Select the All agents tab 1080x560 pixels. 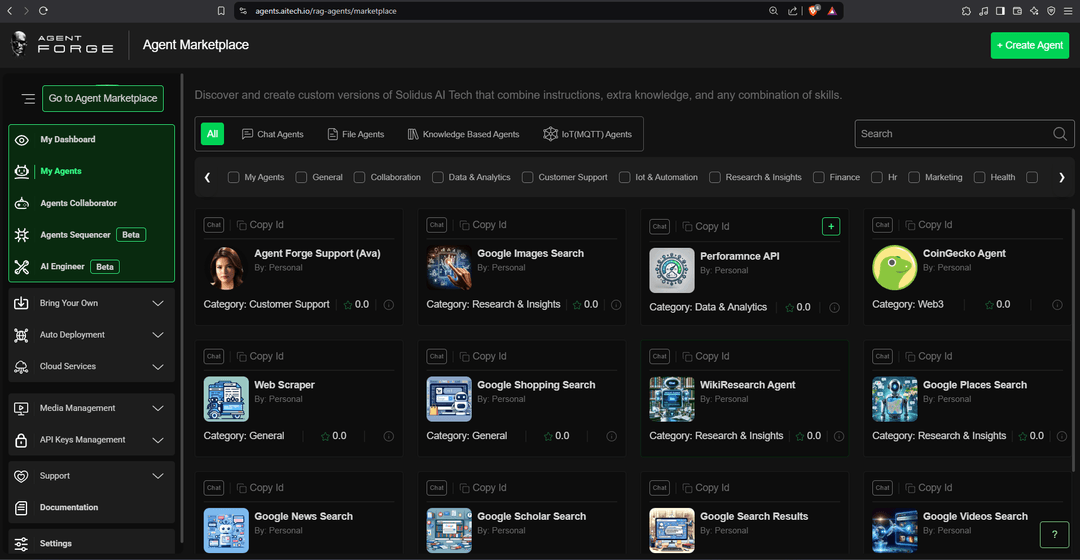212,134
